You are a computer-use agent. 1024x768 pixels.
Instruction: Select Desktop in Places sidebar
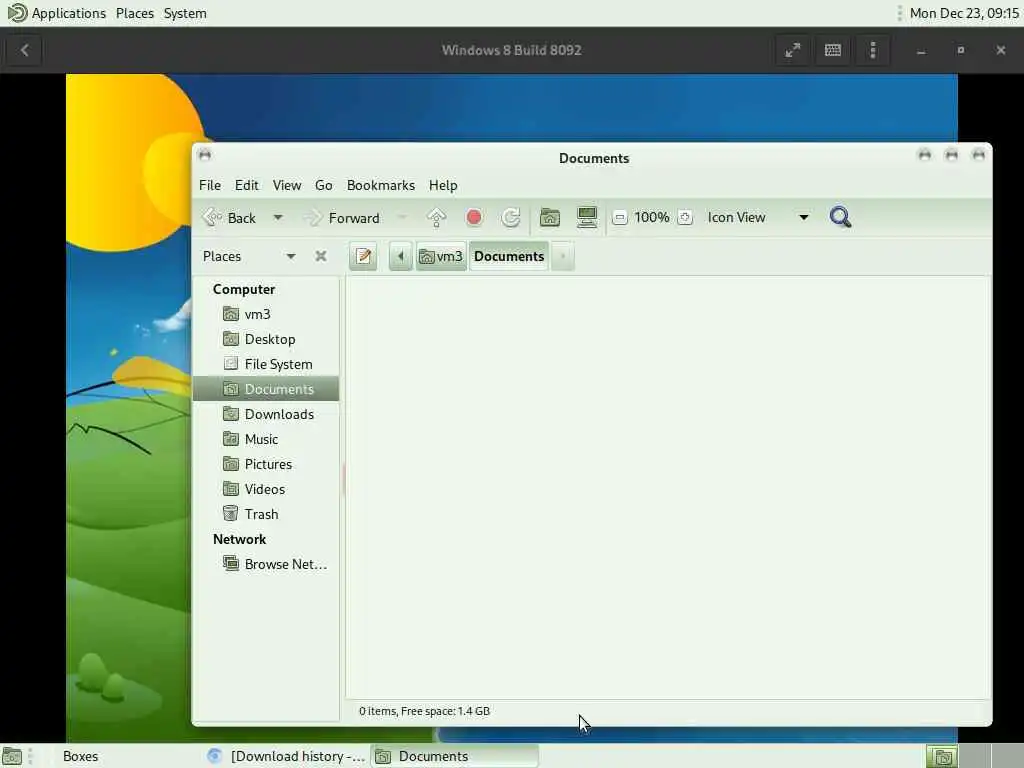266,339
